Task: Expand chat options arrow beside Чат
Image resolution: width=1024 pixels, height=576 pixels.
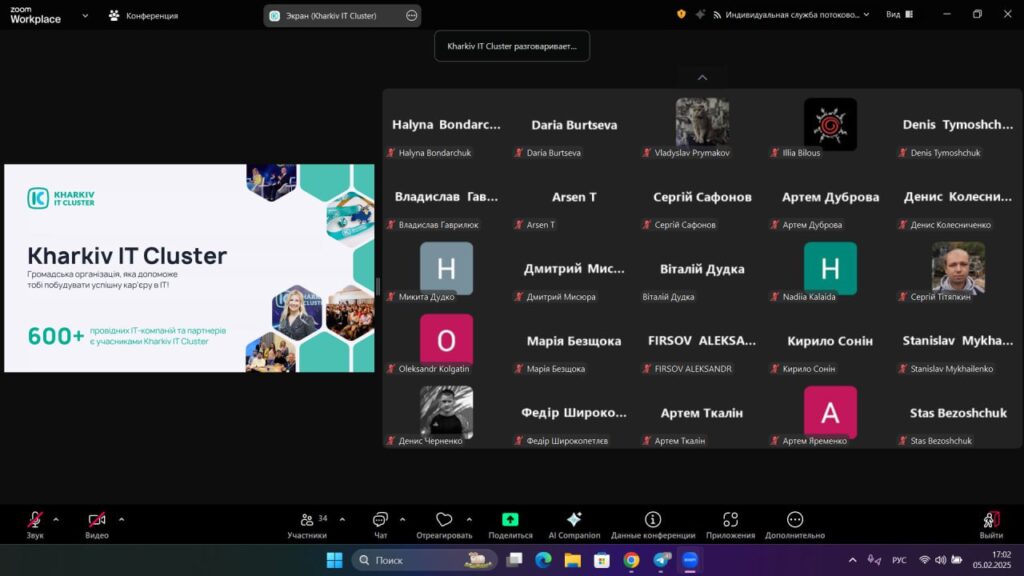Action: [402, 520]
